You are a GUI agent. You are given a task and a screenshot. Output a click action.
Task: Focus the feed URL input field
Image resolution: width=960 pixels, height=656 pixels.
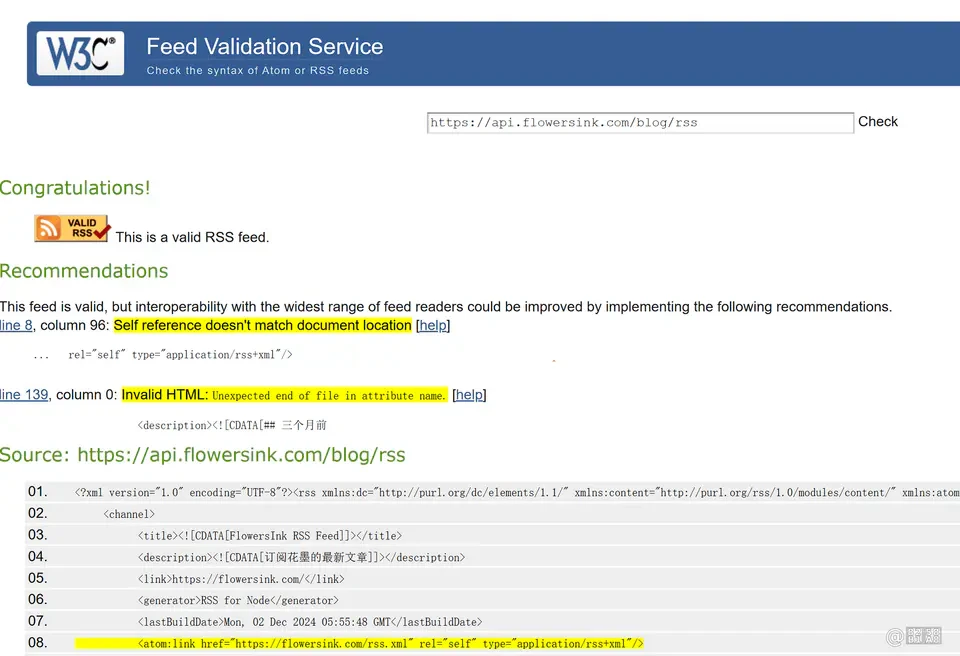640,123
